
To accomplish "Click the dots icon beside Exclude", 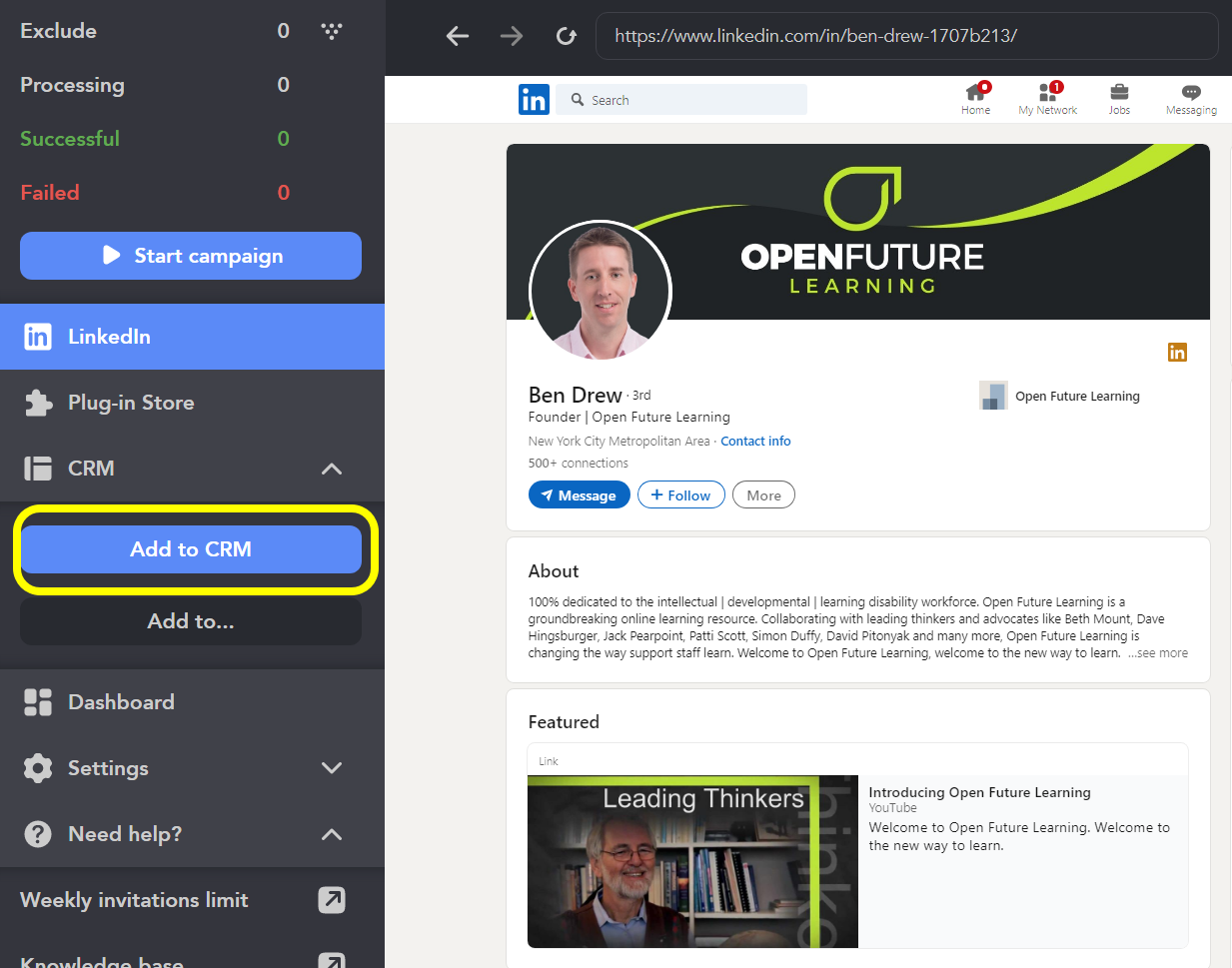I will pyautogui.click(x=332, y=31).
